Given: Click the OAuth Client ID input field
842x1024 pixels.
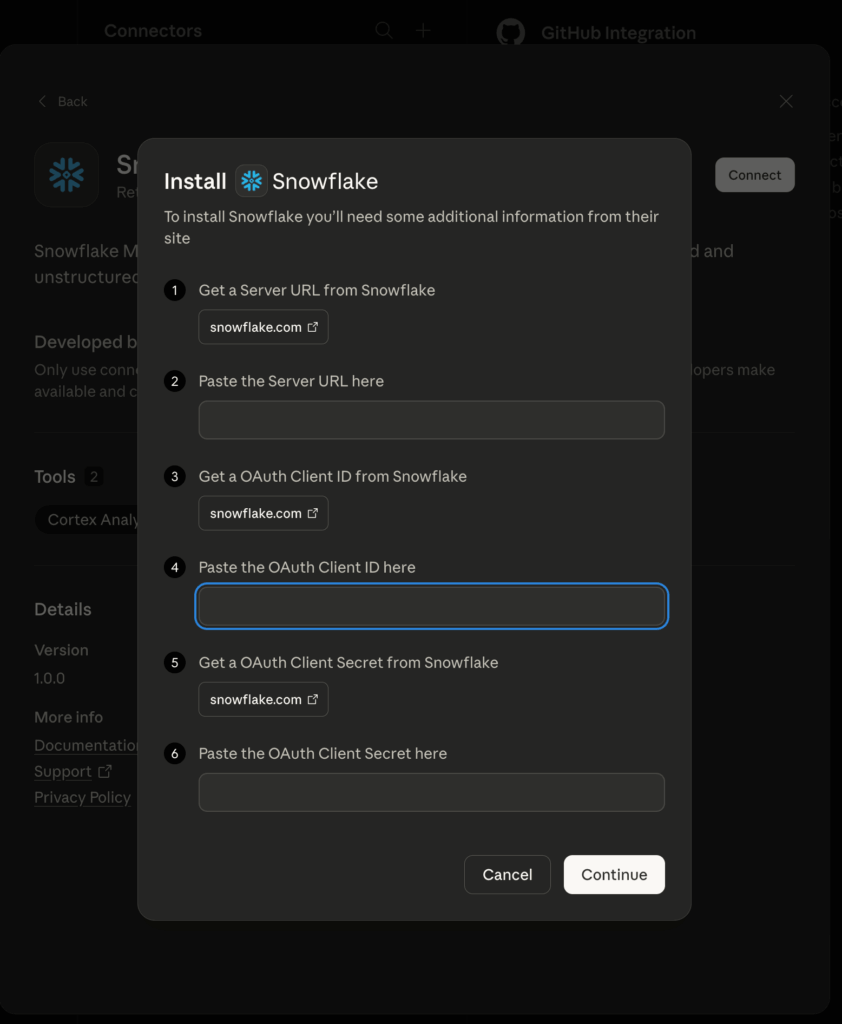Looking at the screenshot, I should click(431, 606).
